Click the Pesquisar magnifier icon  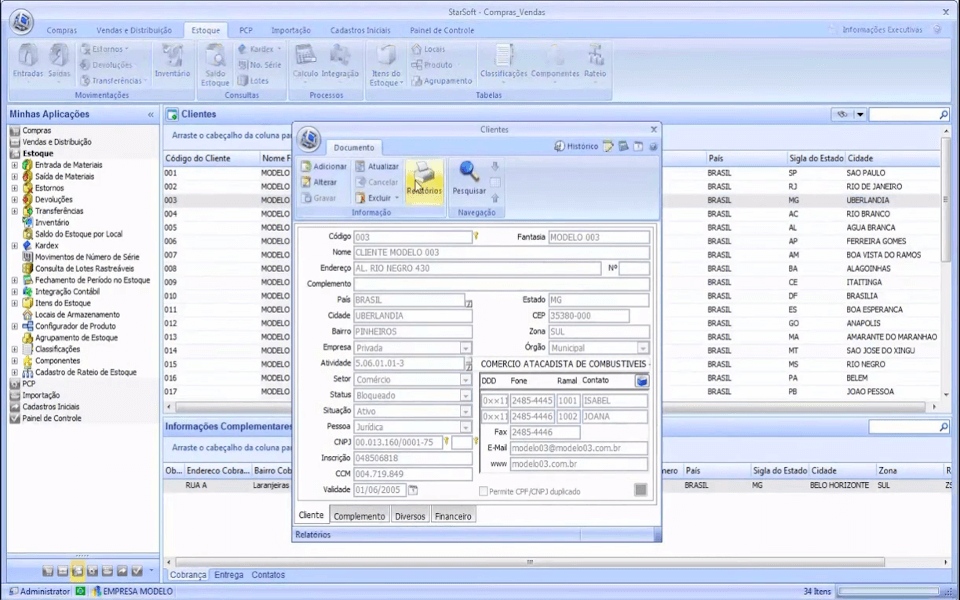(x=468, y=172)
